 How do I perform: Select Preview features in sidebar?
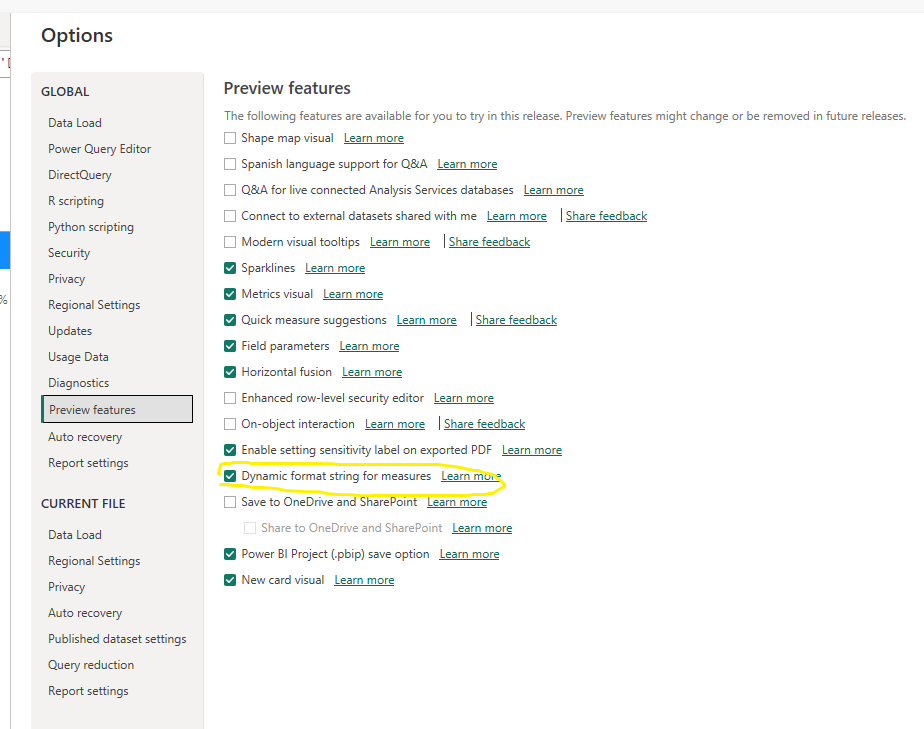[117, 409]
